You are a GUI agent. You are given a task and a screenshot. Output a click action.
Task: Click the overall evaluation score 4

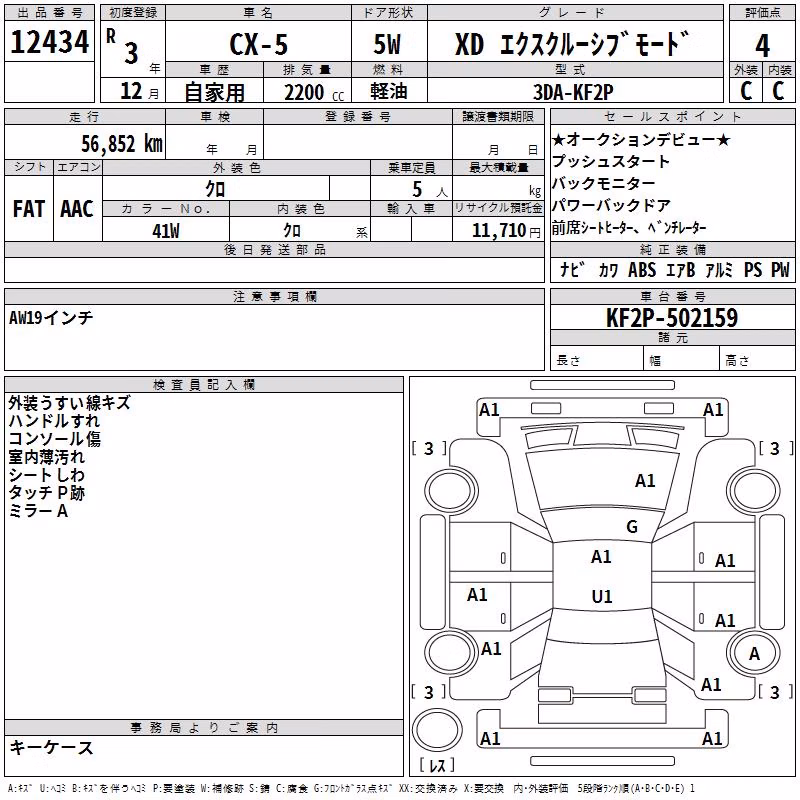point(762,46)
